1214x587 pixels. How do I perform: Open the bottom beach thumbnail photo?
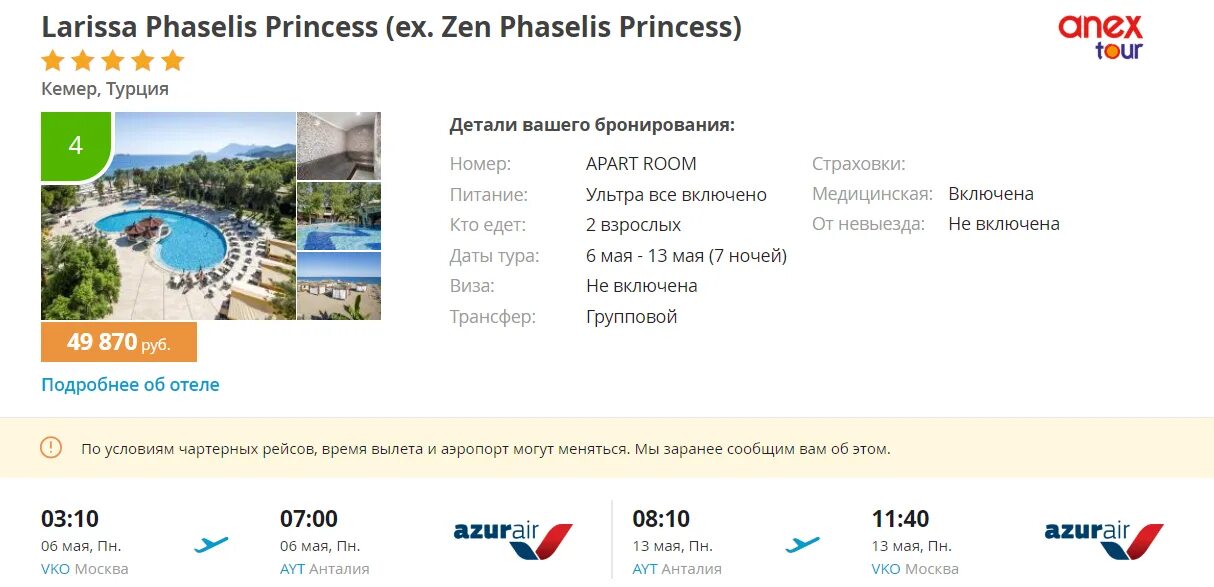pos(339,286)
